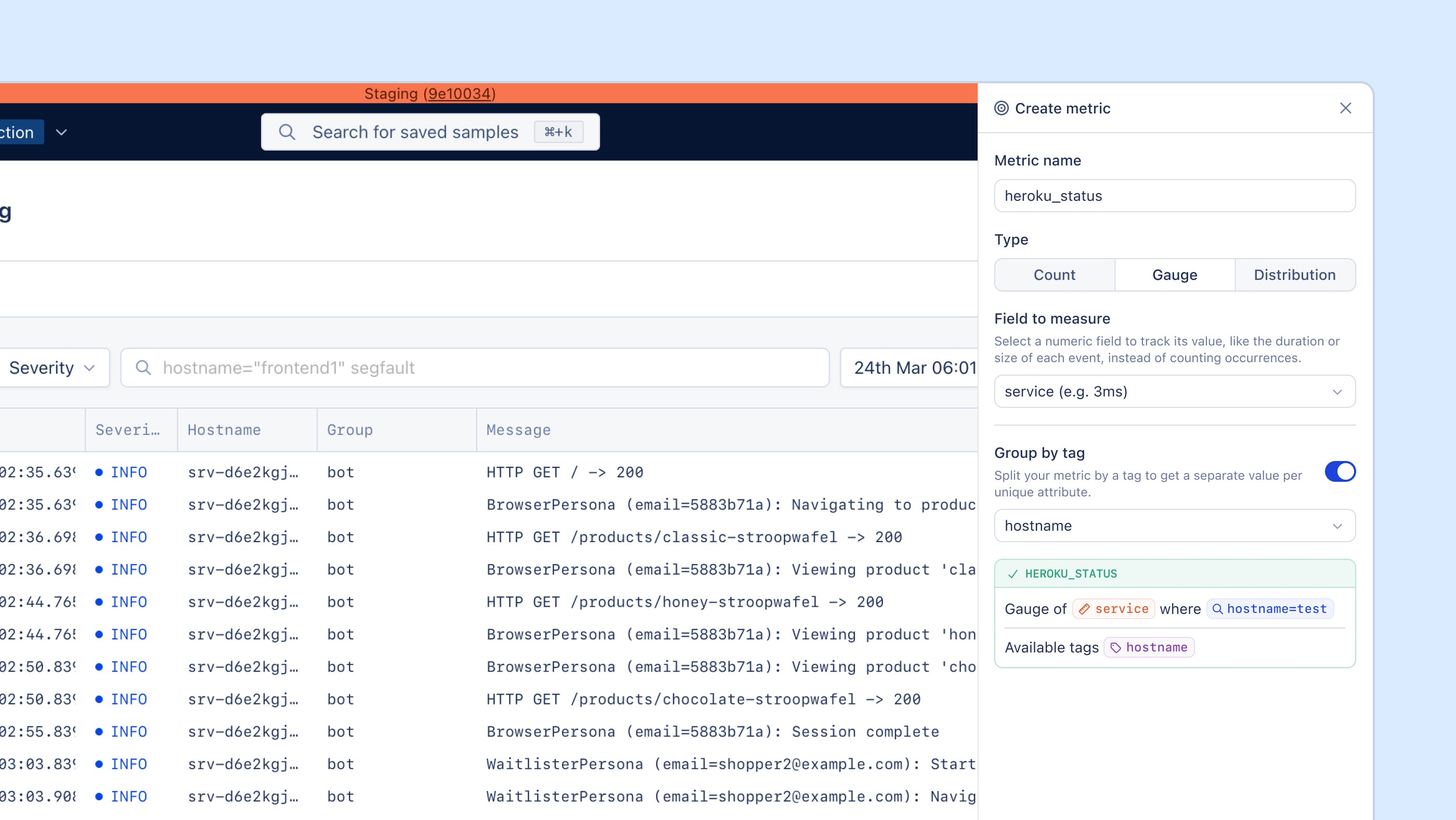Click the magnifier icon in saved samples search

pyautogui.click(x=287, y=132)
